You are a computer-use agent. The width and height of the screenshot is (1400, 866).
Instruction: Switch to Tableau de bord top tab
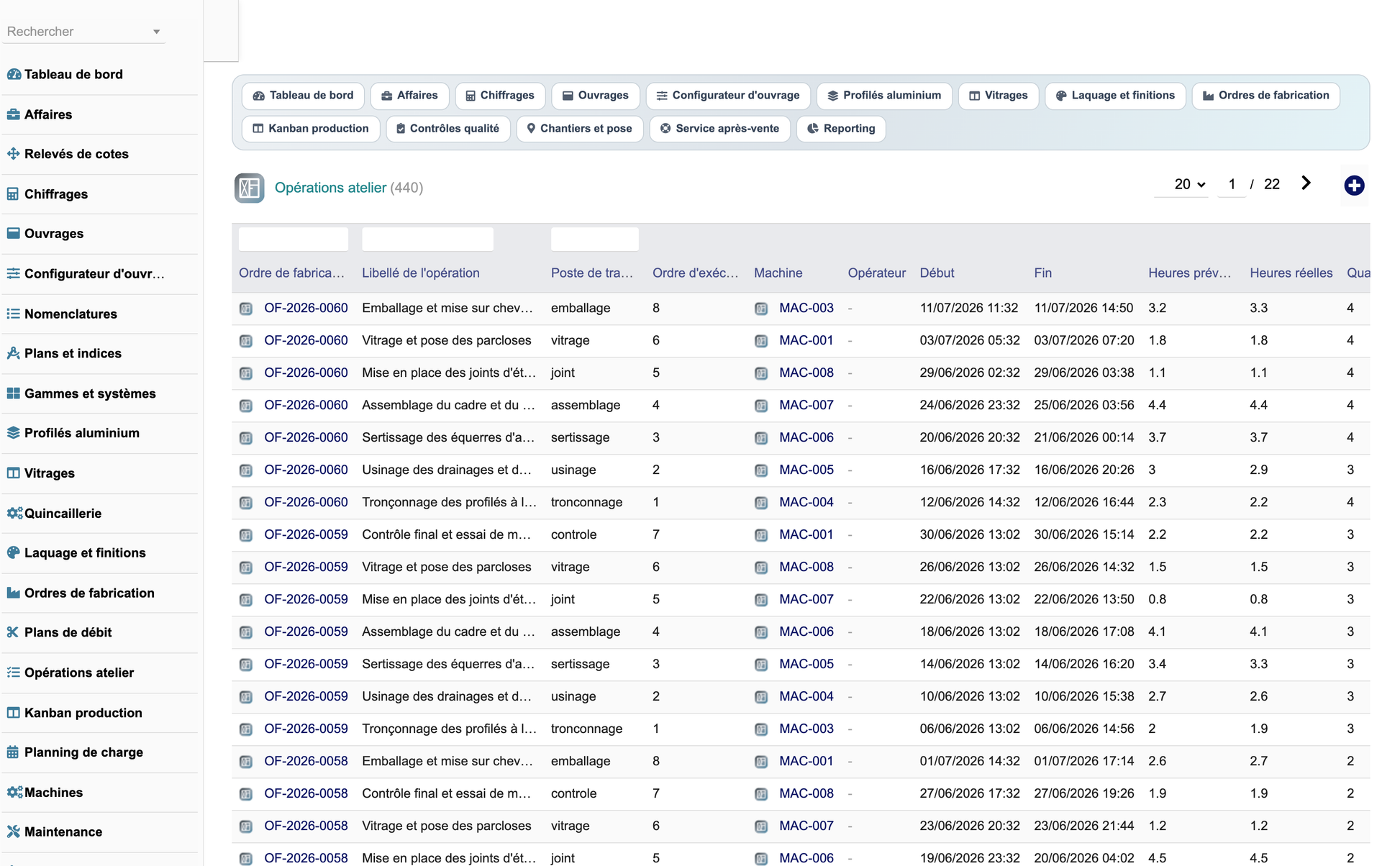pos(303,96)
